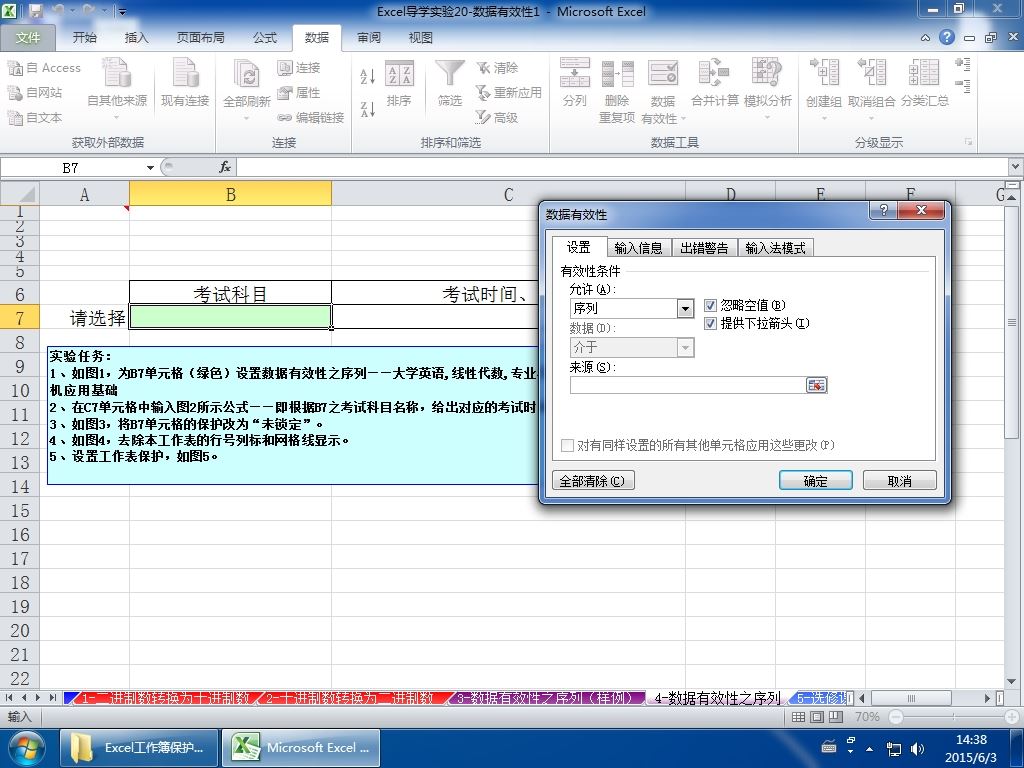
Task: Click the 自 Access import icon
Action: [x=15, y=67]
